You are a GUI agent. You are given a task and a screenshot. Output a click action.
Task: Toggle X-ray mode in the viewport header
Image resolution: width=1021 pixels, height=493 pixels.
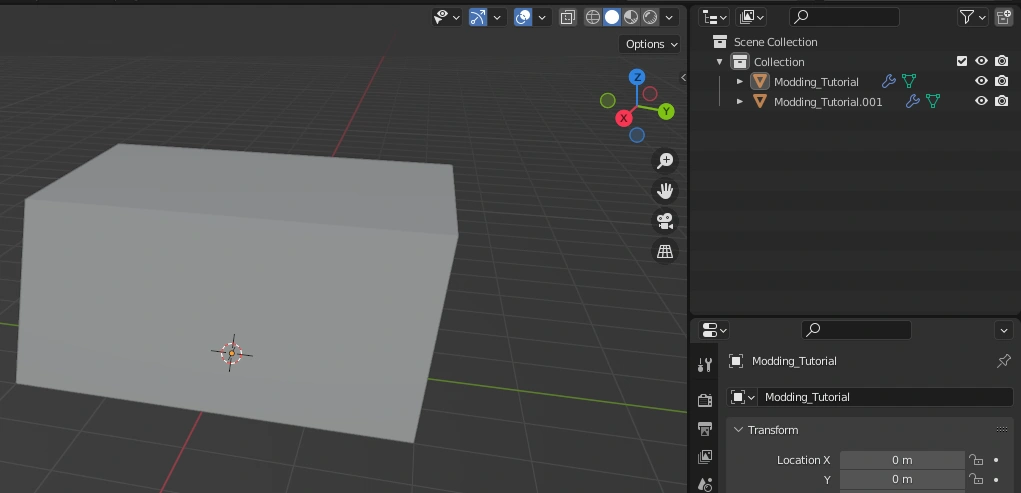pyautogui.click(x=567, y=17)
